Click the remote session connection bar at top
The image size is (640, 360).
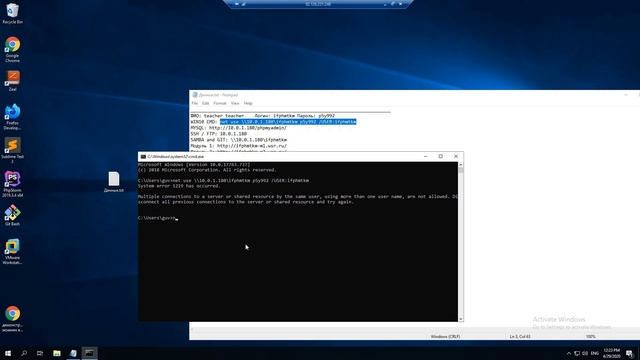(x=318, y=4)
